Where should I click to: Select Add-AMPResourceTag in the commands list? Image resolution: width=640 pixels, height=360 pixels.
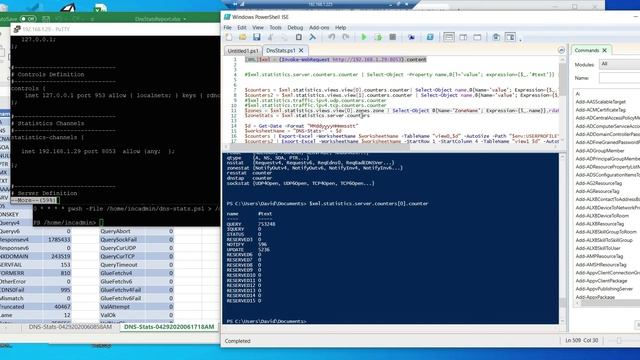[x=599, y=256]
